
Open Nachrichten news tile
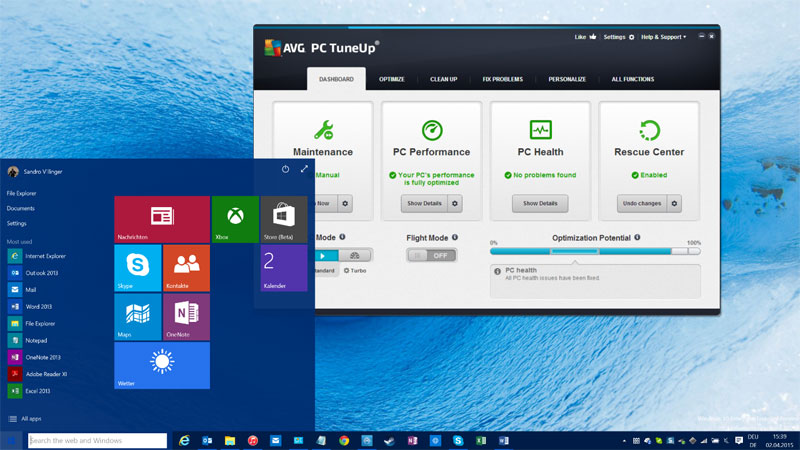click(x=162, y=219)
